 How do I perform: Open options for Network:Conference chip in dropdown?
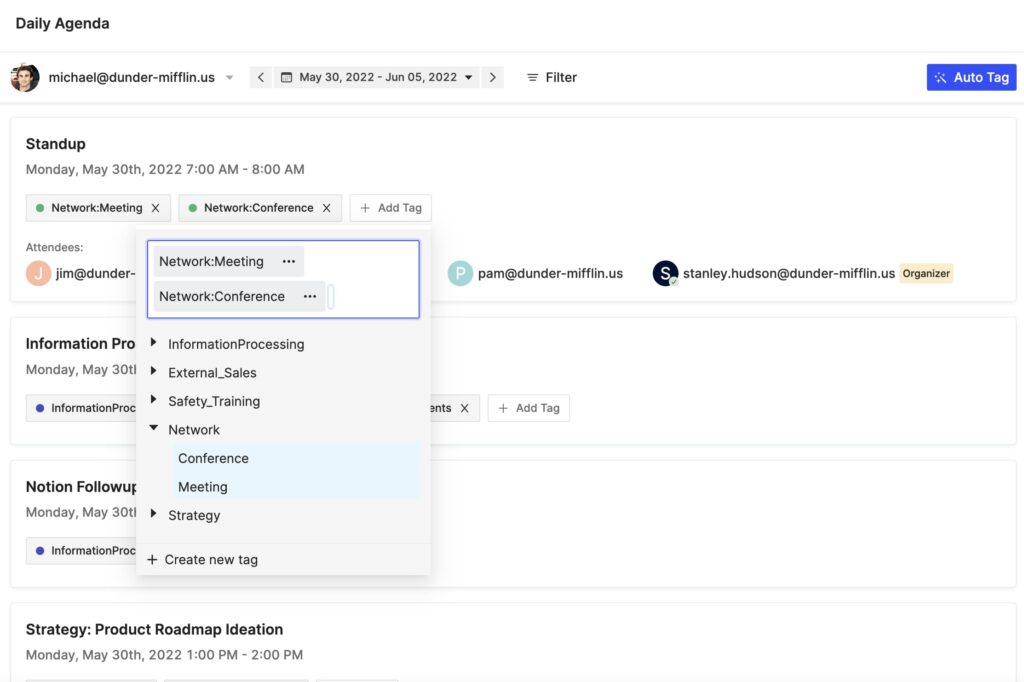[x=310, y=297]
